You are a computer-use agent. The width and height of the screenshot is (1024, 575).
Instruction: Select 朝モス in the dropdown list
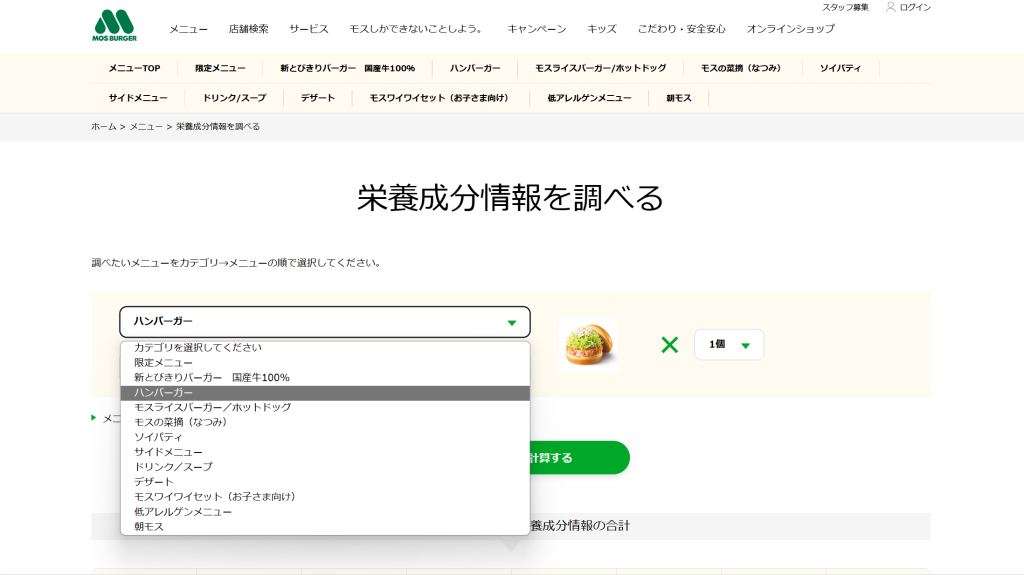[x=149, y=526]
